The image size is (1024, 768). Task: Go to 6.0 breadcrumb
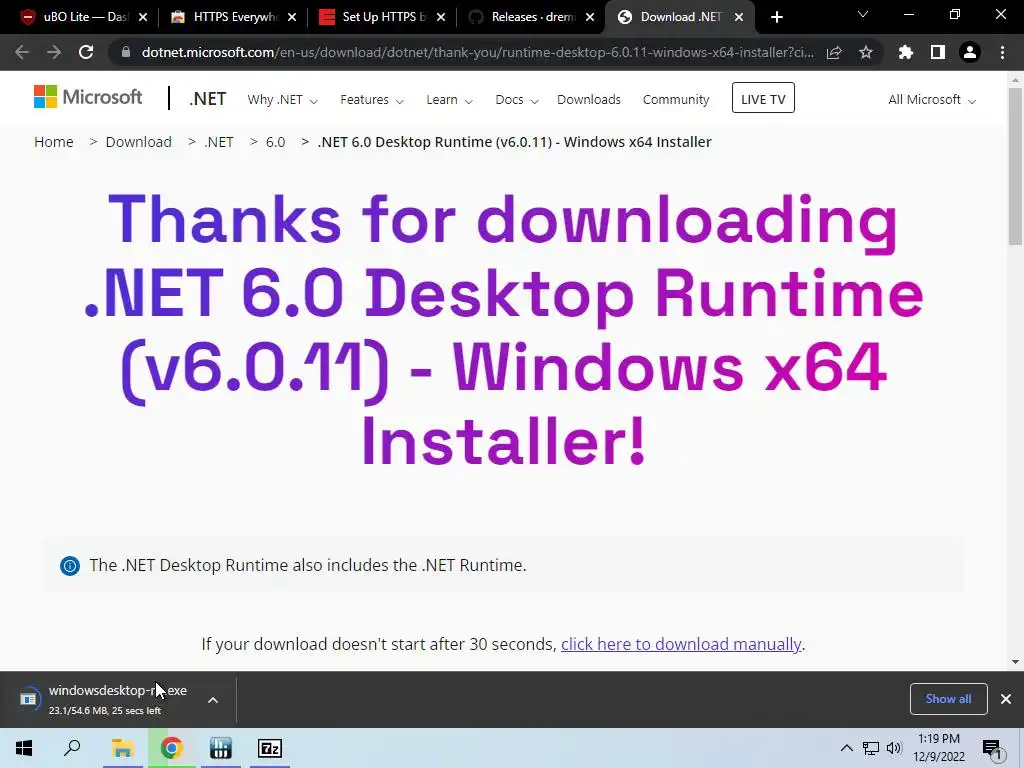click(x=276, y=142)
